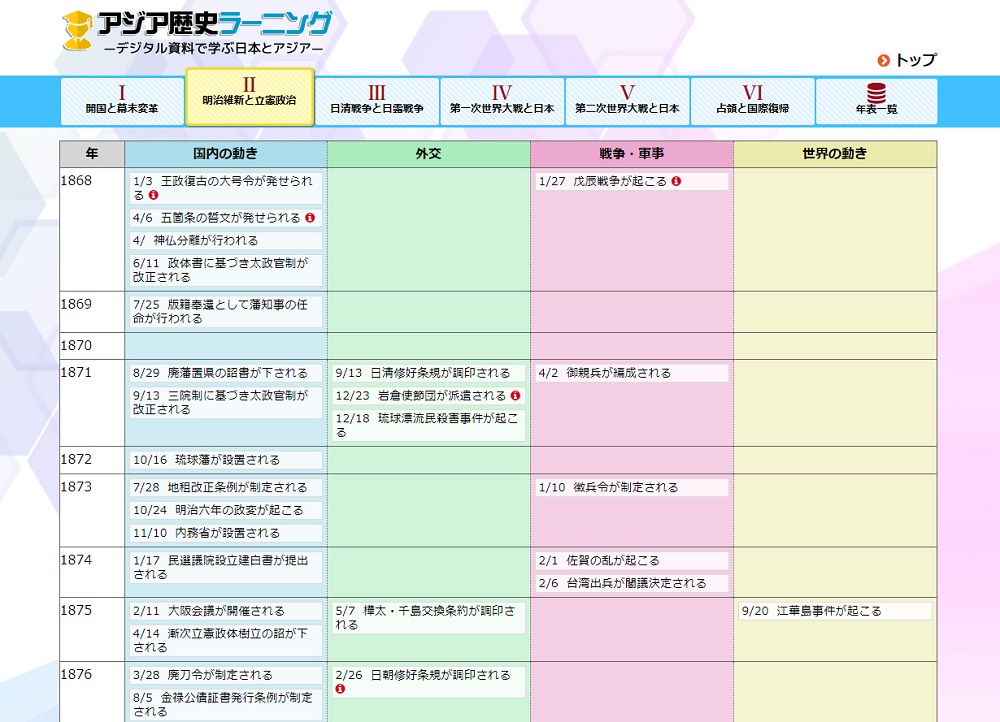Open tab VI 占領と国際復帰
The image size is (1000, 722).
752,101
